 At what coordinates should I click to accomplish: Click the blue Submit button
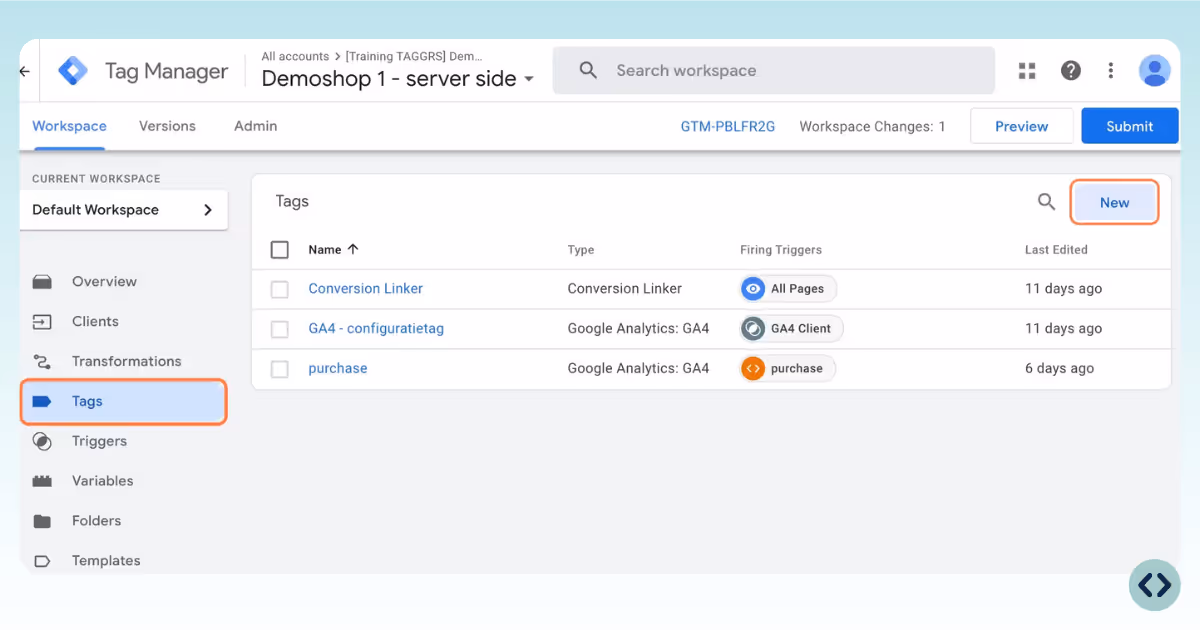pyautogui.click(x=1130, y=126)
